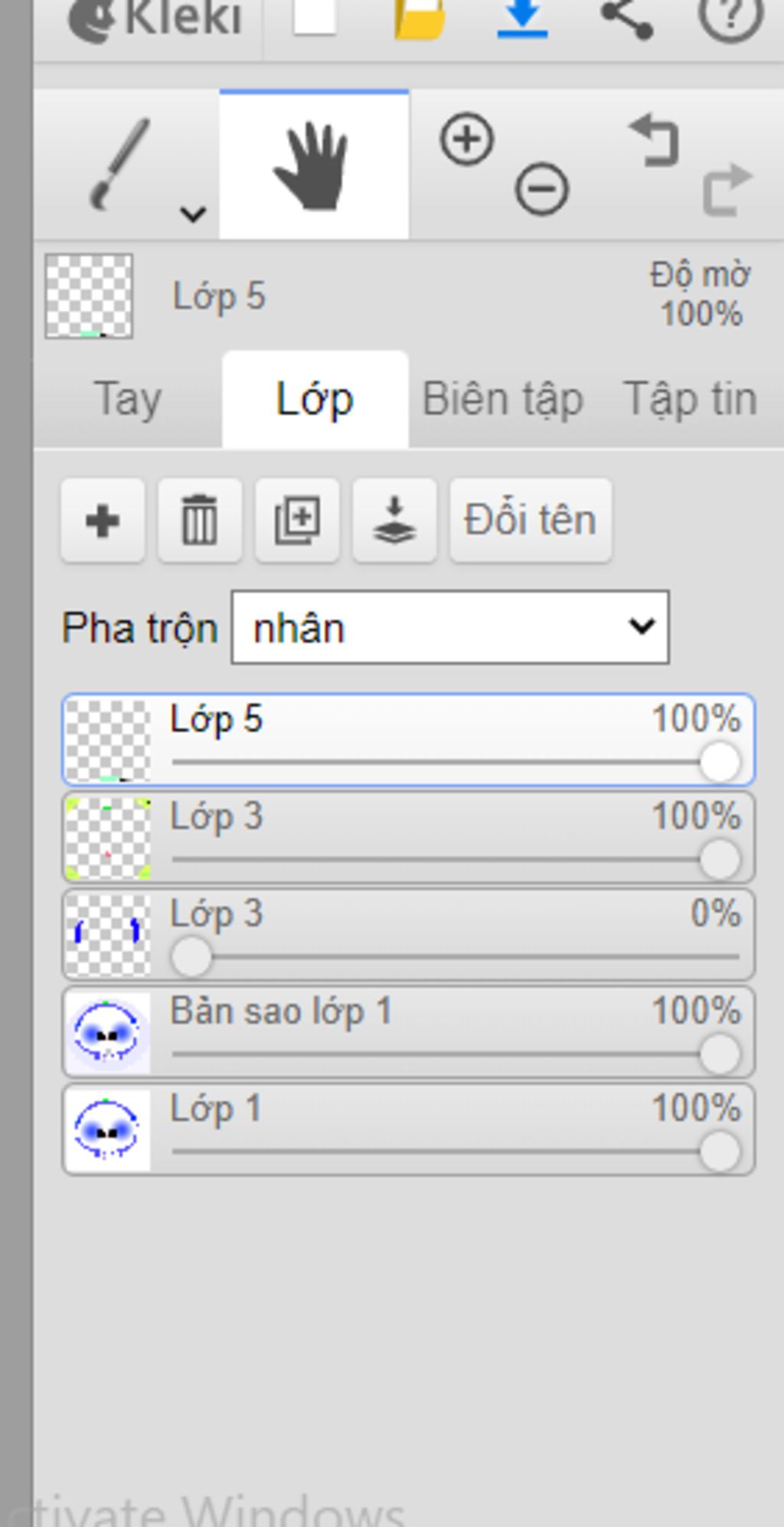The width and height of the screenshot is (784, 1527).
Task: Select the brush tool
Action: coord(120,163)
